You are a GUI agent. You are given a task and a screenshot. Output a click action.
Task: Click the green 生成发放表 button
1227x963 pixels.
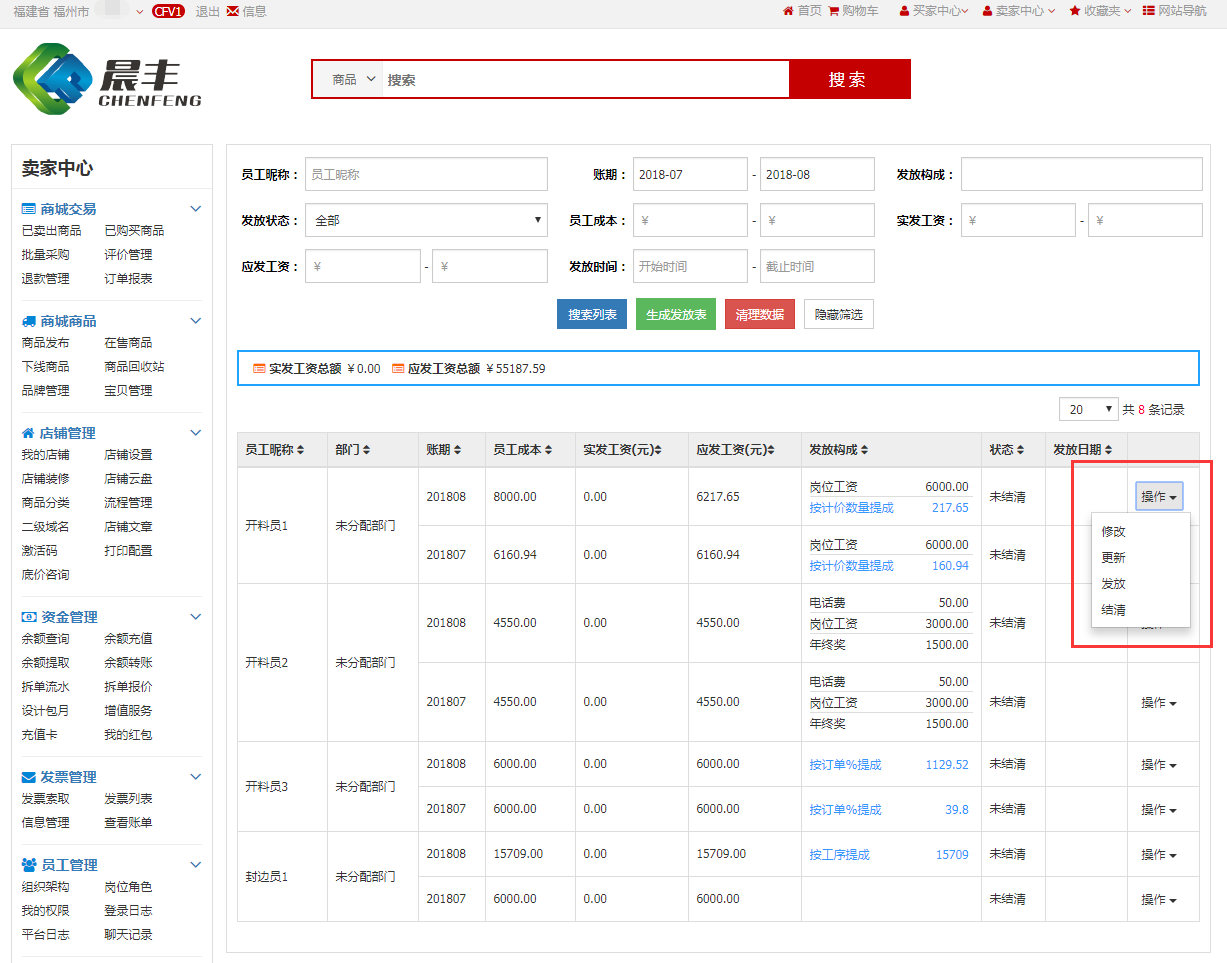coord(675,314)
